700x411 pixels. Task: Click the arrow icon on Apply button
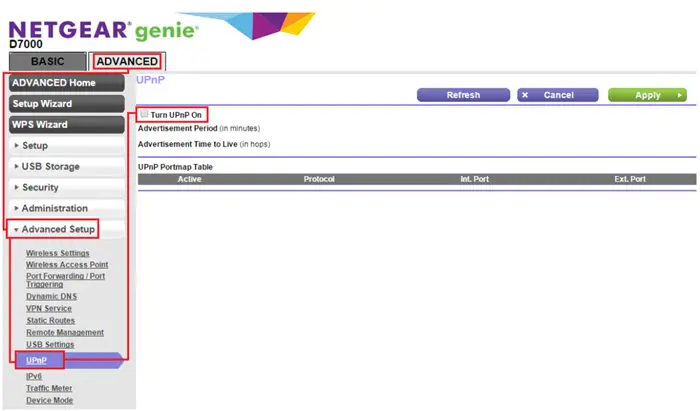coord(679,95)
